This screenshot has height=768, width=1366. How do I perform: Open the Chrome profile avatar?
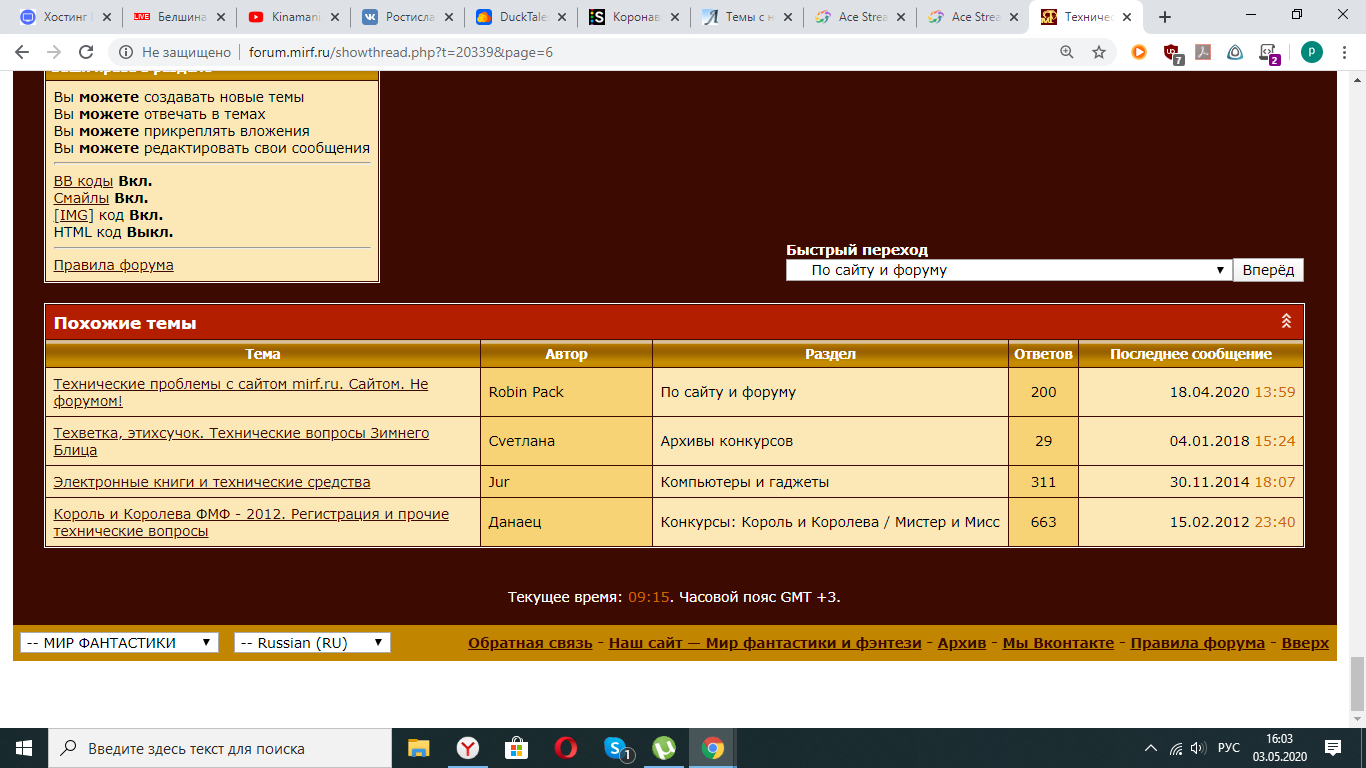pos(1311,52)
